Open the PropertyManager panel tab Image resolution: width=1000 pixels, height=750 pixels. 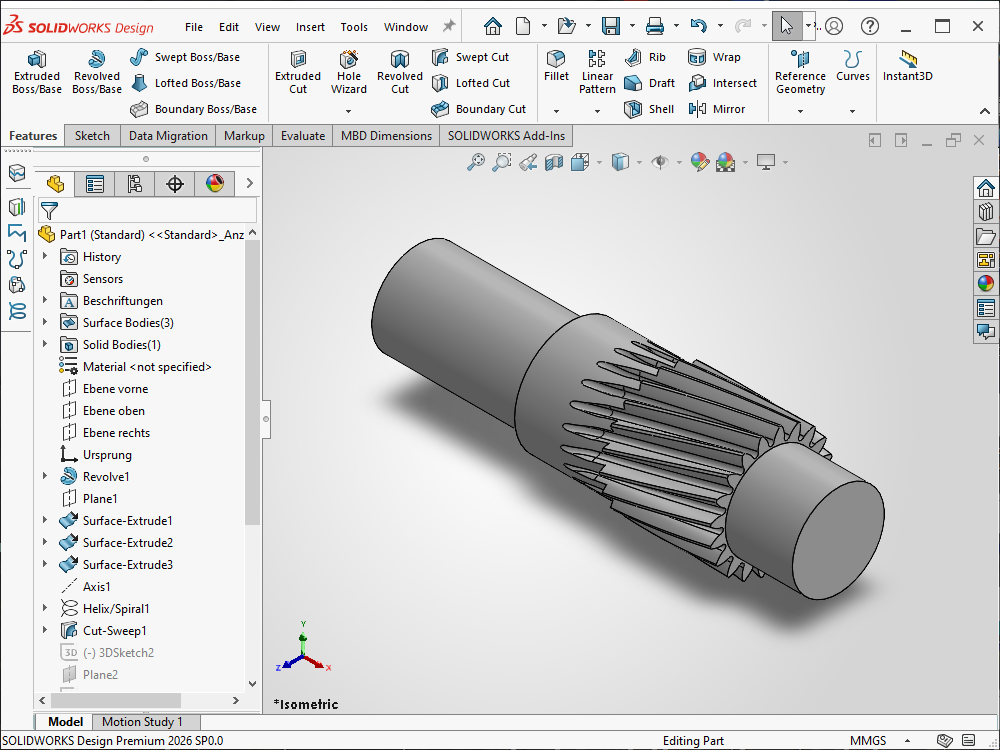[95, 184]
